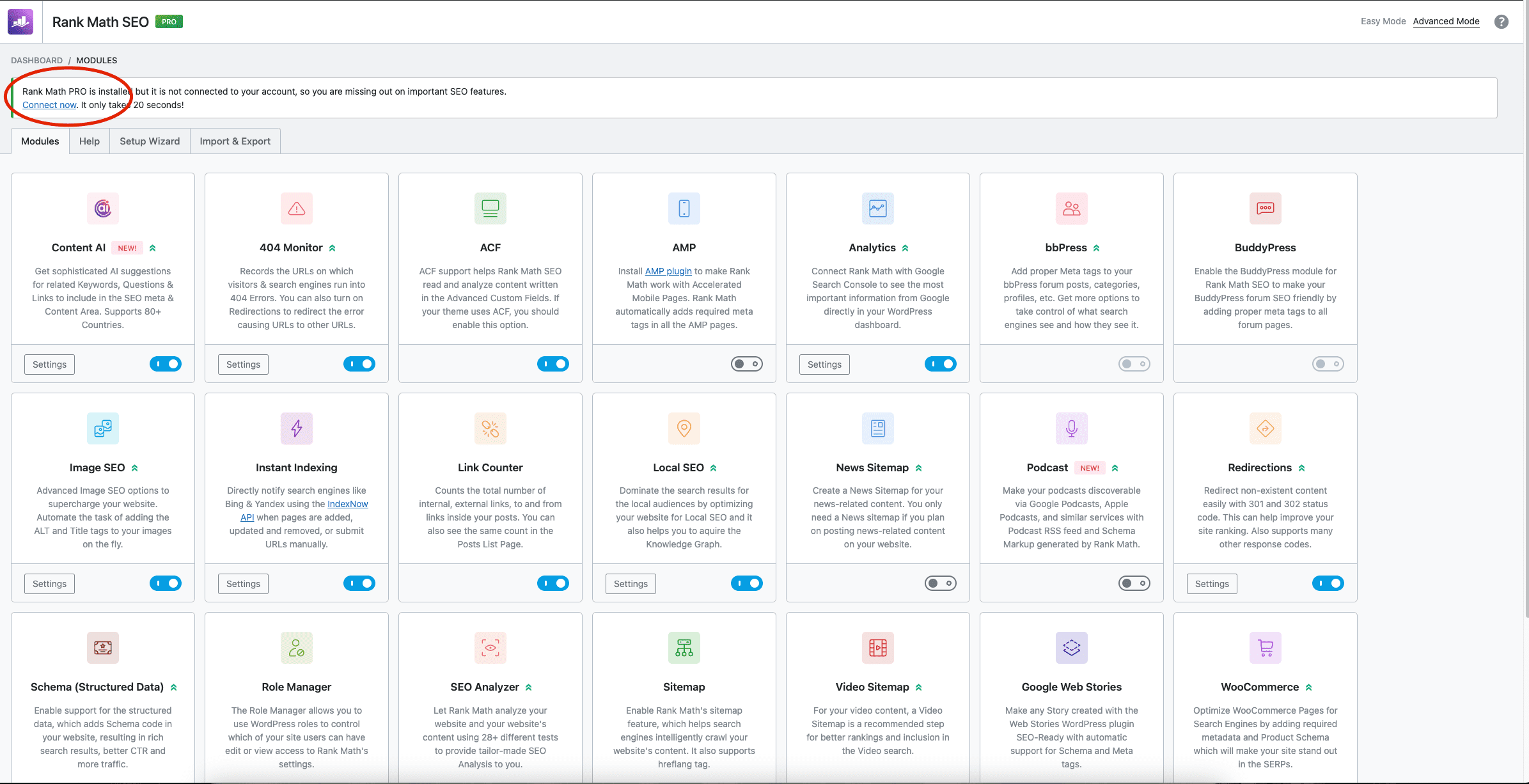Turn on the News Sitemap toggle
Screen dimensions: 1529x784
click(x=940, y=583)
